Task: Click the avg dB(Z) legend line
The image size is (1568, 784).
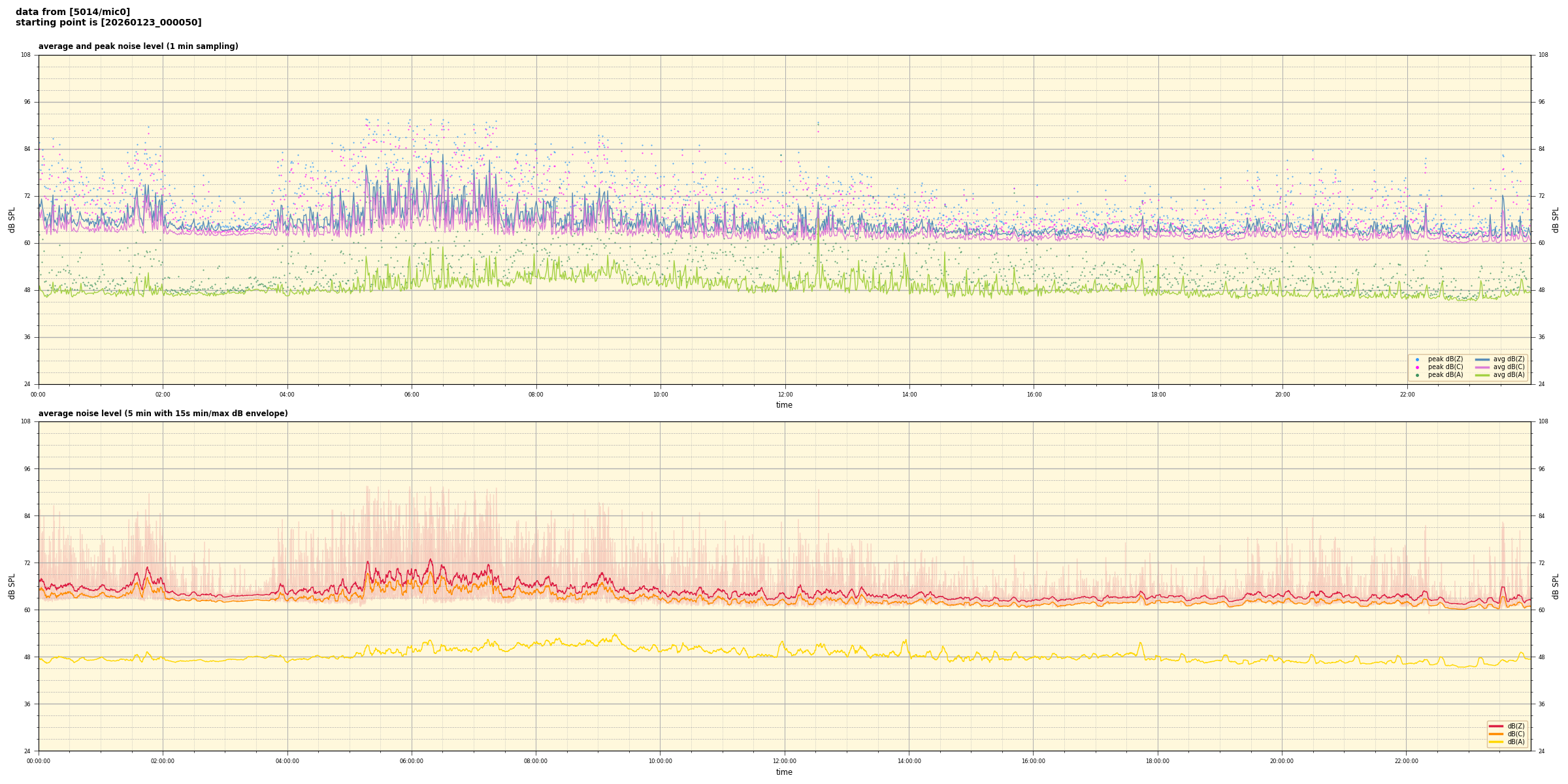Action: tap(1482, 359)
